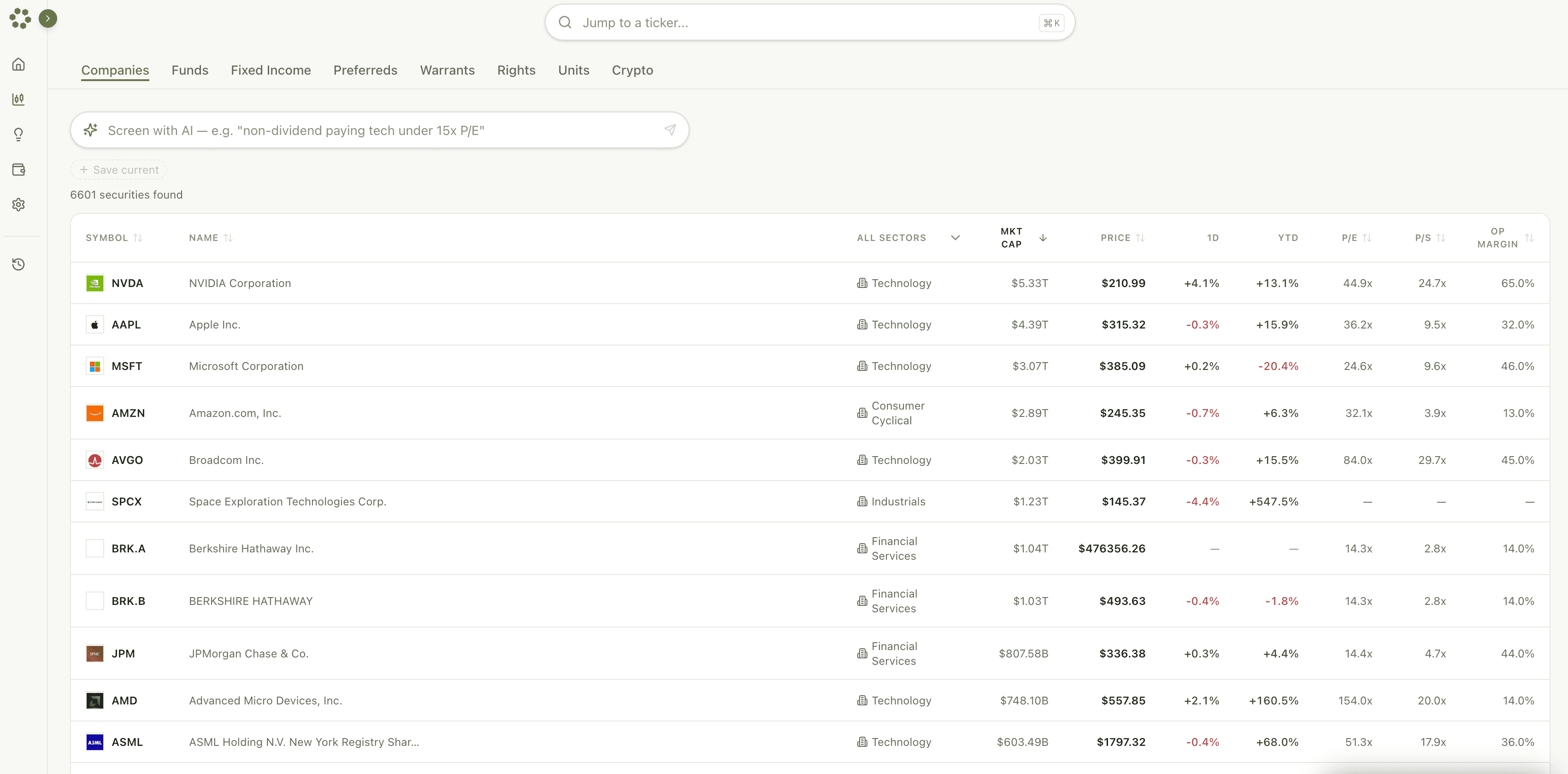Switch to the Rights tab
This screenshot has width=1568, height=774.
pos(516,70)
